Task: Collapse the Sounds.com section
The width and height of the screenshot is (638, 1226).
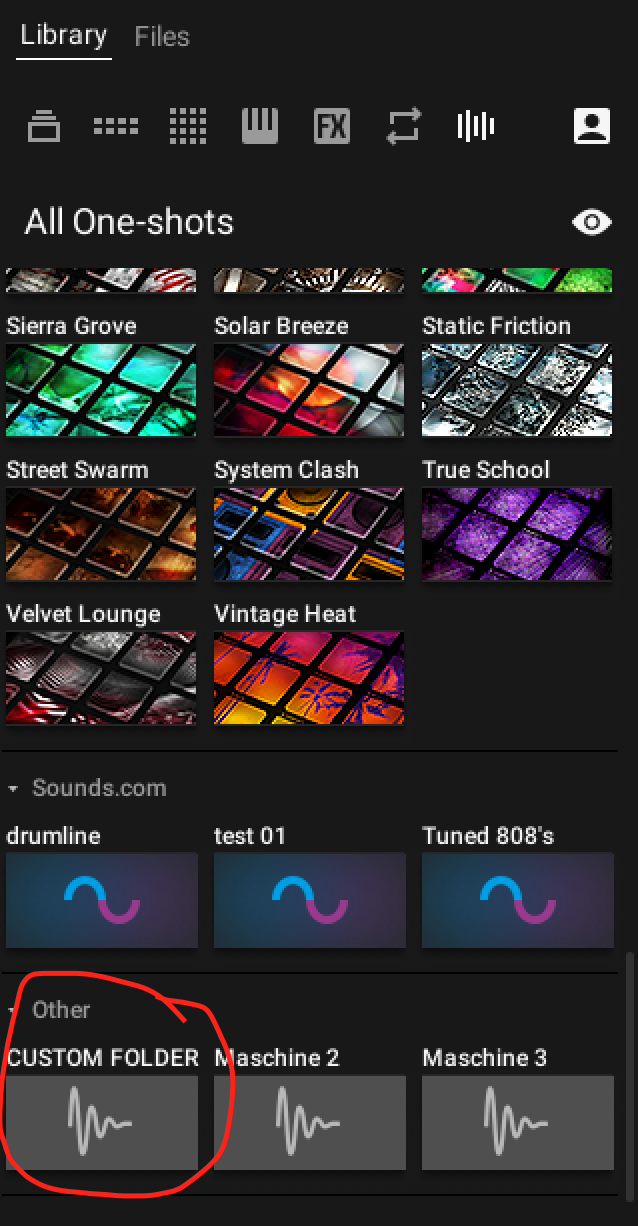Action: [13, 789]
